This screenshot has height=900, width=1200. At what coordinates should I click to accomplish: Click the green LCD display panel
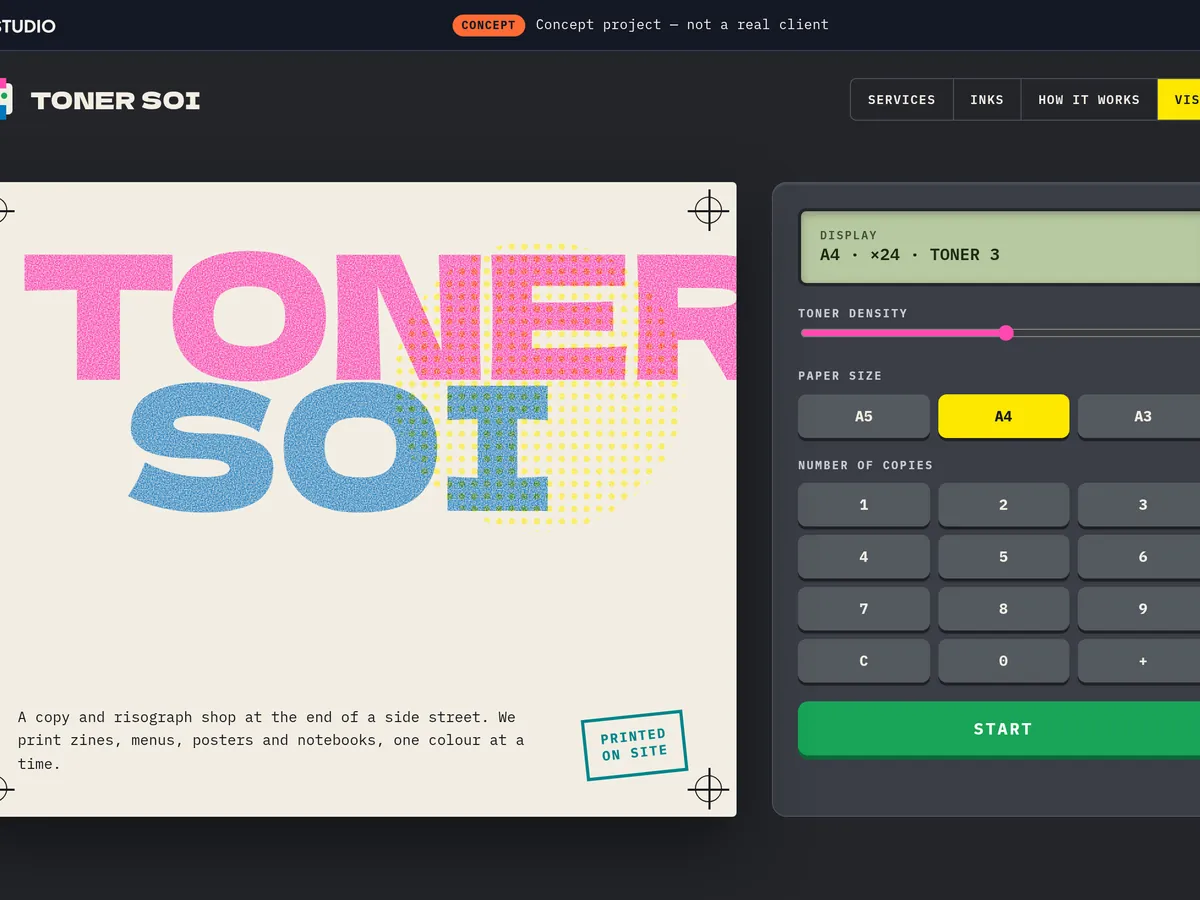click(999, 247)
